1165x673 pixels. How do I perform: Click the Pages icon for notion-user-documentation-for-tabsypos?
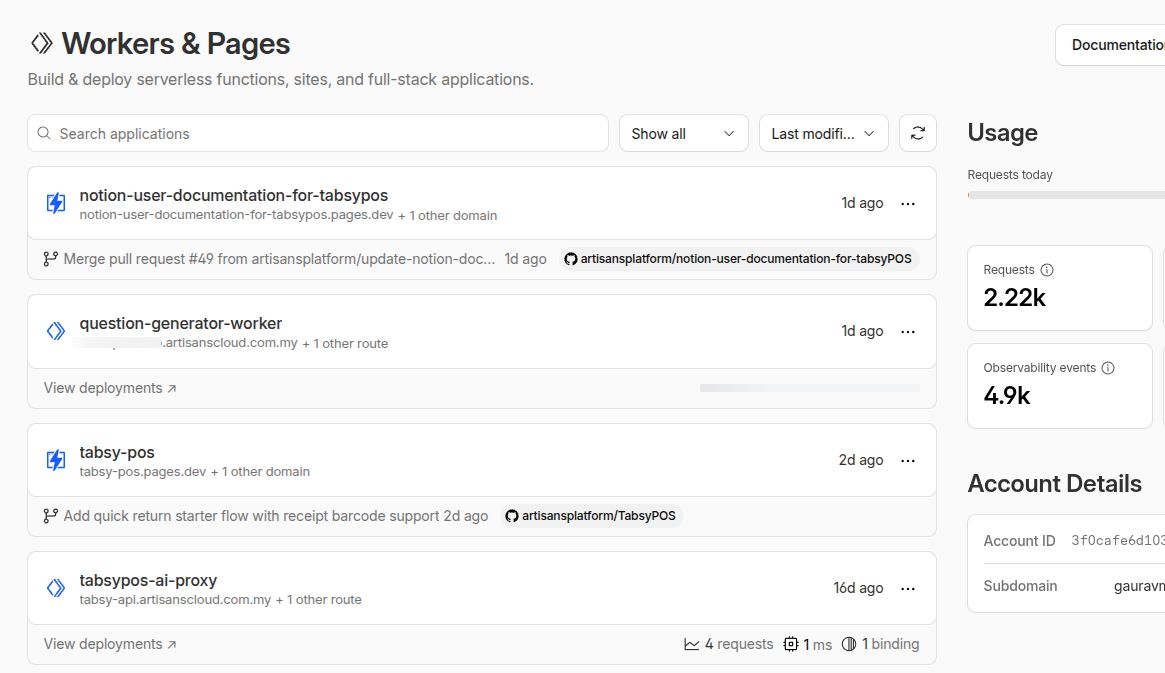click(x=56, y=203)
